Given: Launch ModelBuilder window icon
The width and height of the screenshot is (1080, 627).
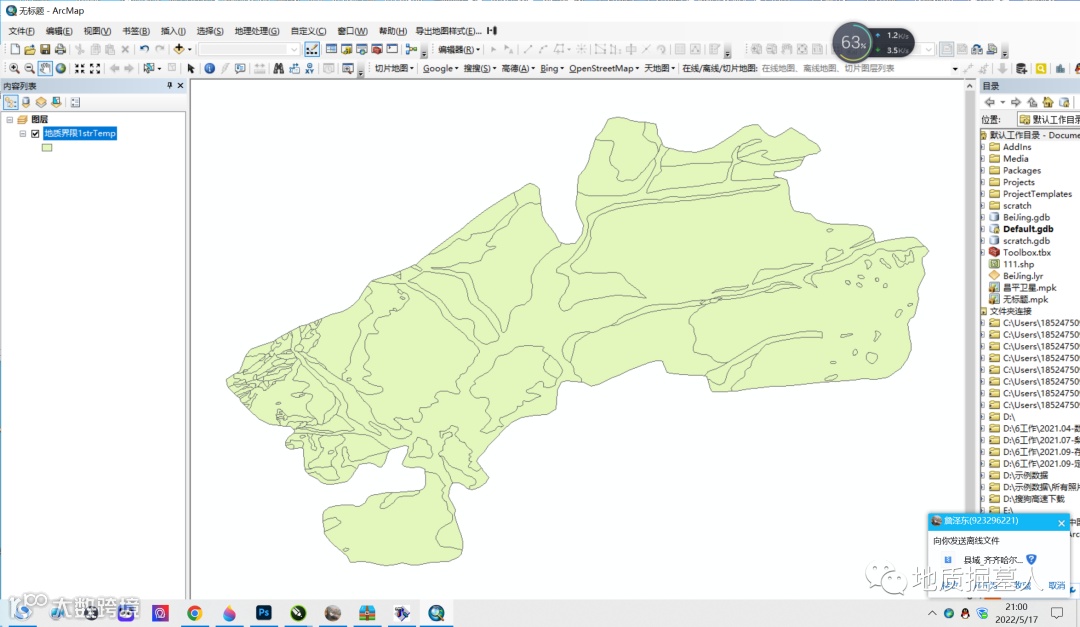Looking at the screenshot, I should (x=411, y=49).
